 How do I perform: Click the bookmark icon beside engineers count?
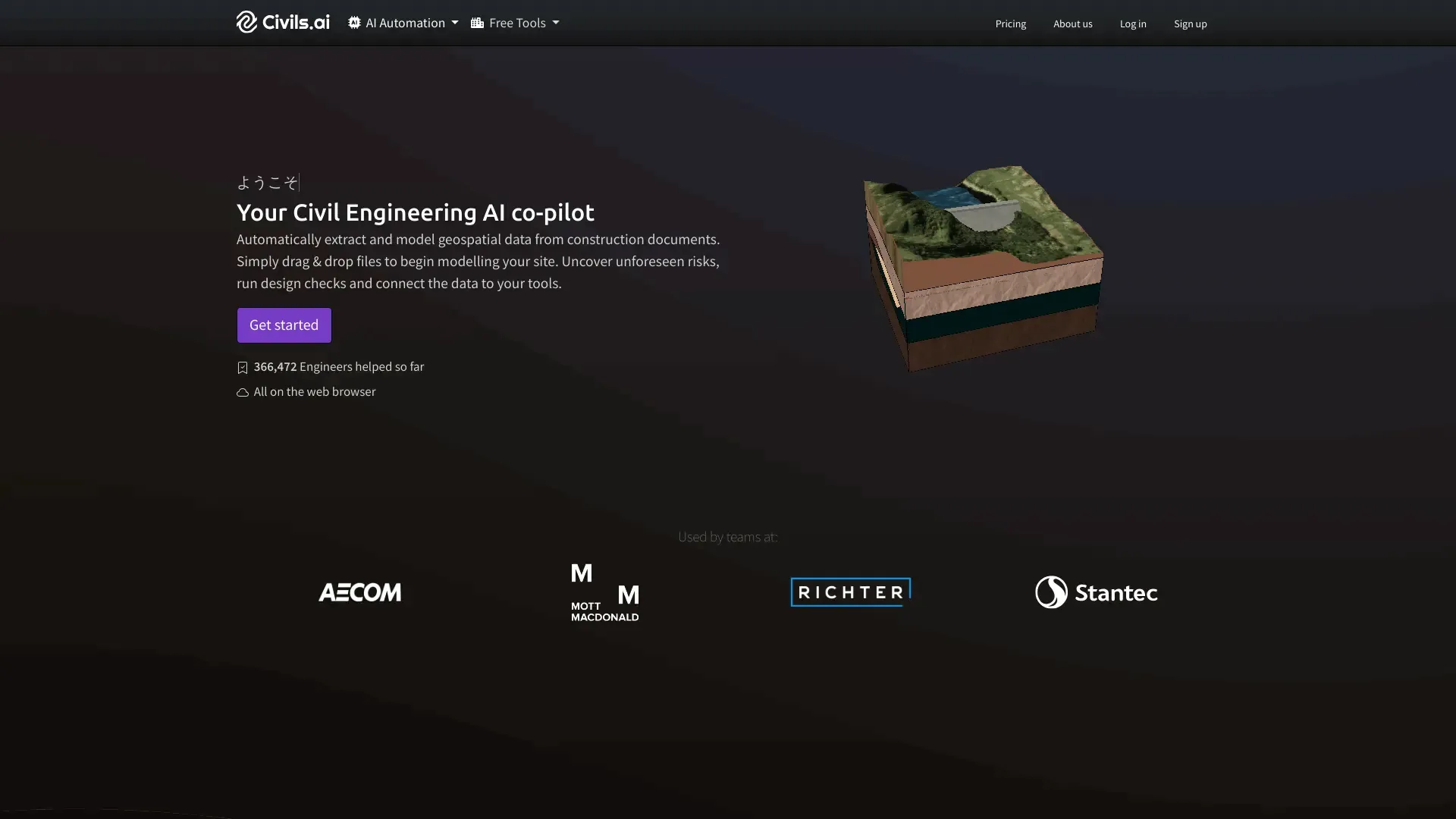click(x=243, y=368)
